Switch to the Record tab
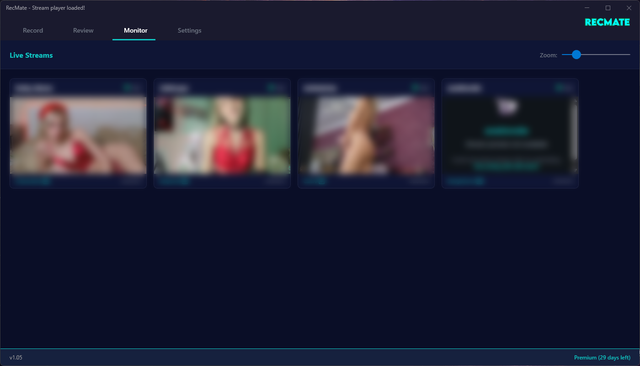The width and height of the screenshot is (640, 366). coord(33,31)
